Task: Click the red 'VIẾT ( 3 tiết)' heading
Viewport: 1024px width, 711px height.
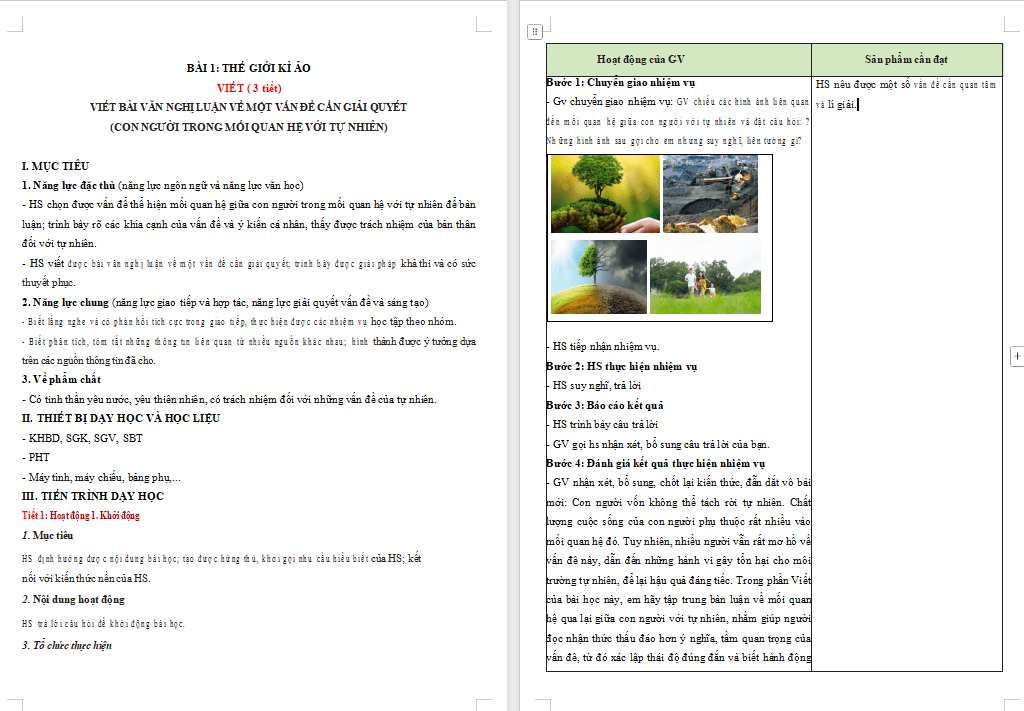Action: 249,88
